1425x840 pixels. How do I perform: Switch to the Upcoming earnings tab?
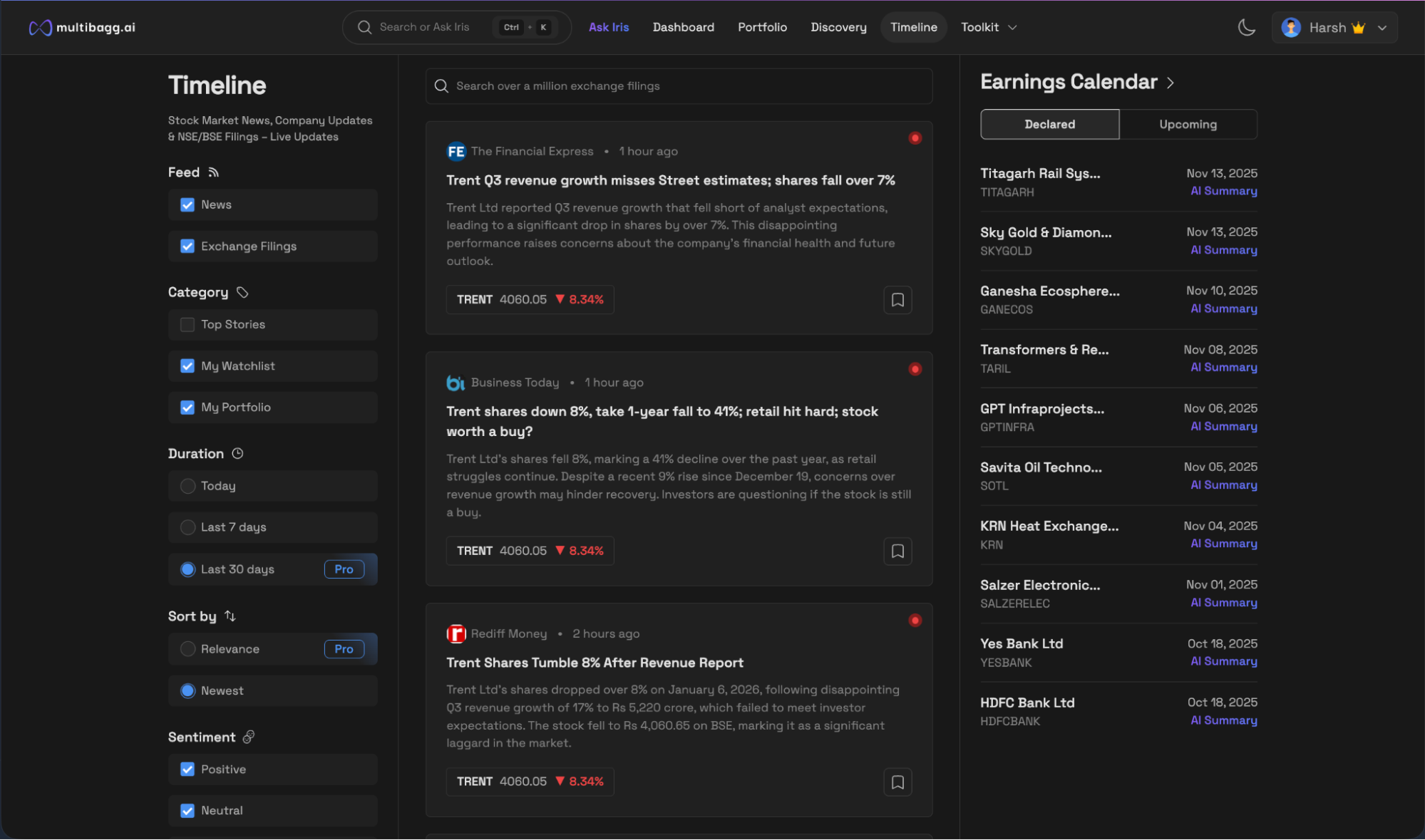pyautogui.click(x=1188, y=125)
